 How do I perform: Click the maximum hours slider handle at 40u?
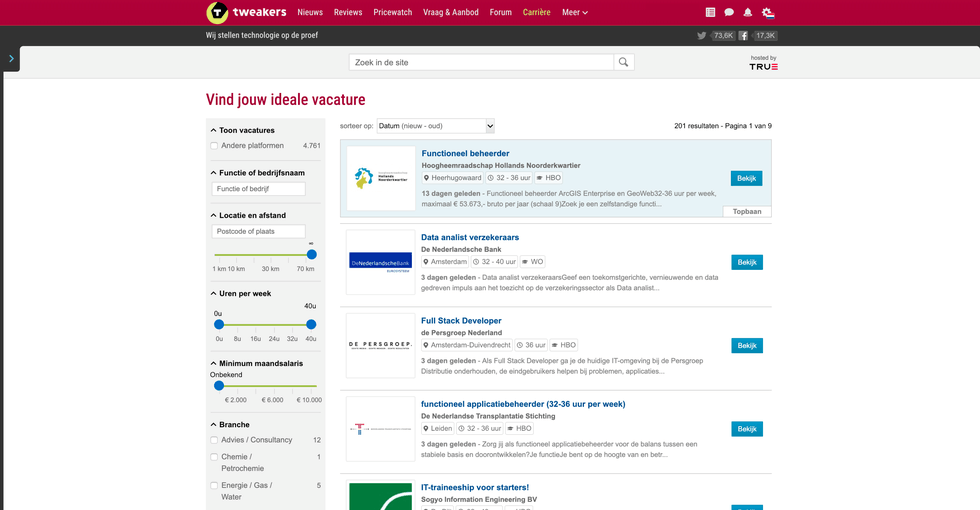point(311,324)
